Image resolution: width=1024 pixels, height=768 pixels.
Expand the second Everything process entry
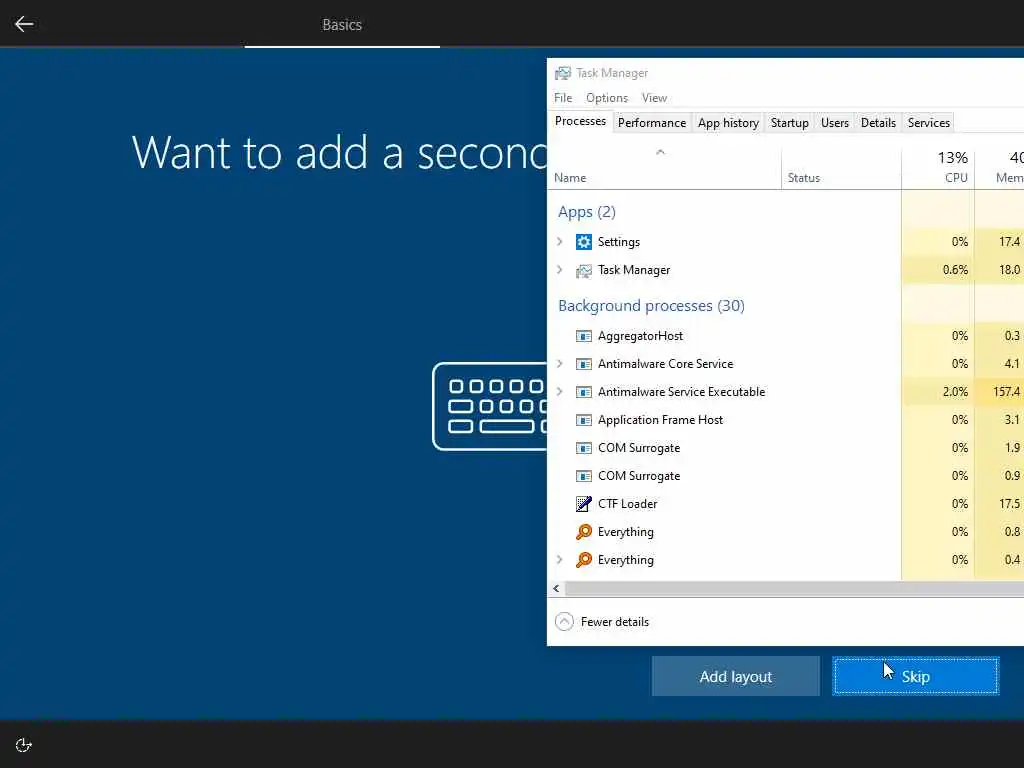(560, 560)
